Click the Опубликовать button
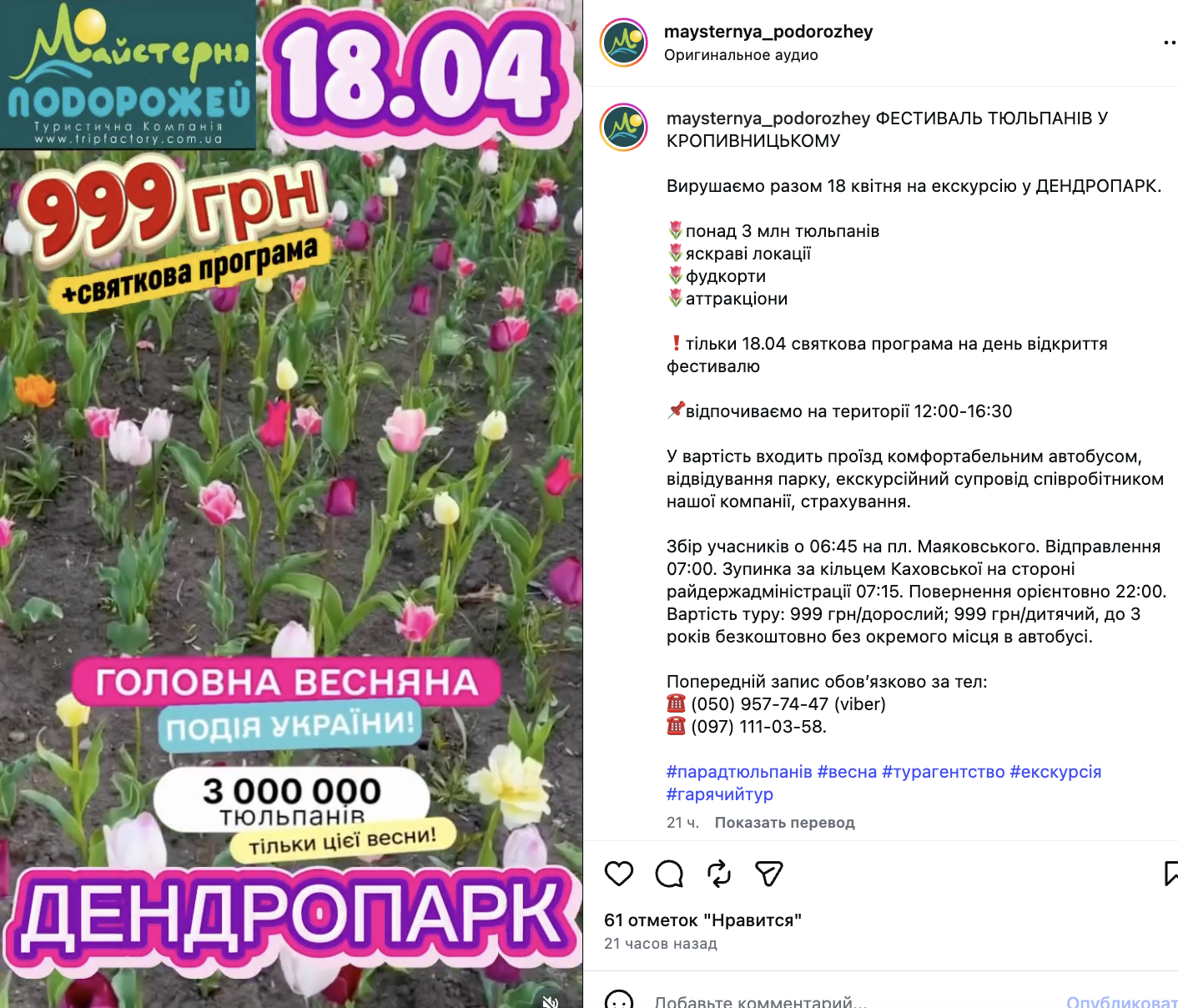Viewport: 1178px width, 1008px height. point(1122,1001)
